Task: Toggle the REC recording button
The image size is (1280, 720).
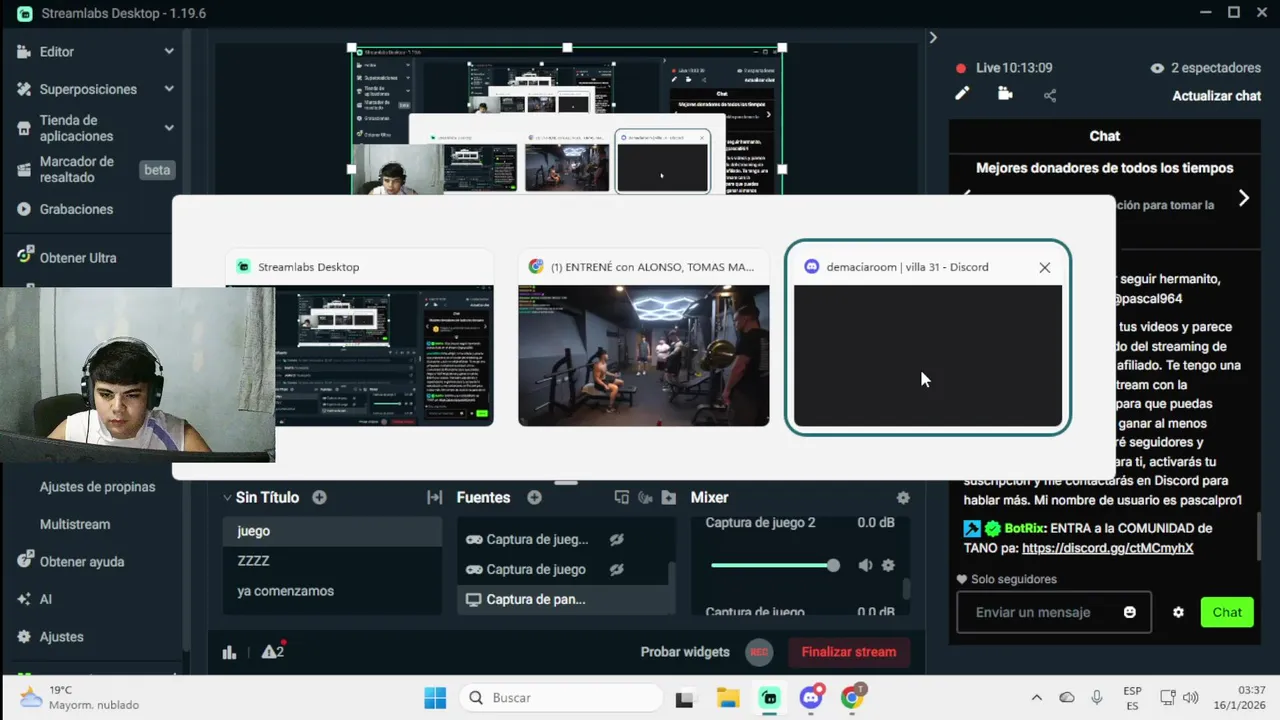Action: [759, 652]
